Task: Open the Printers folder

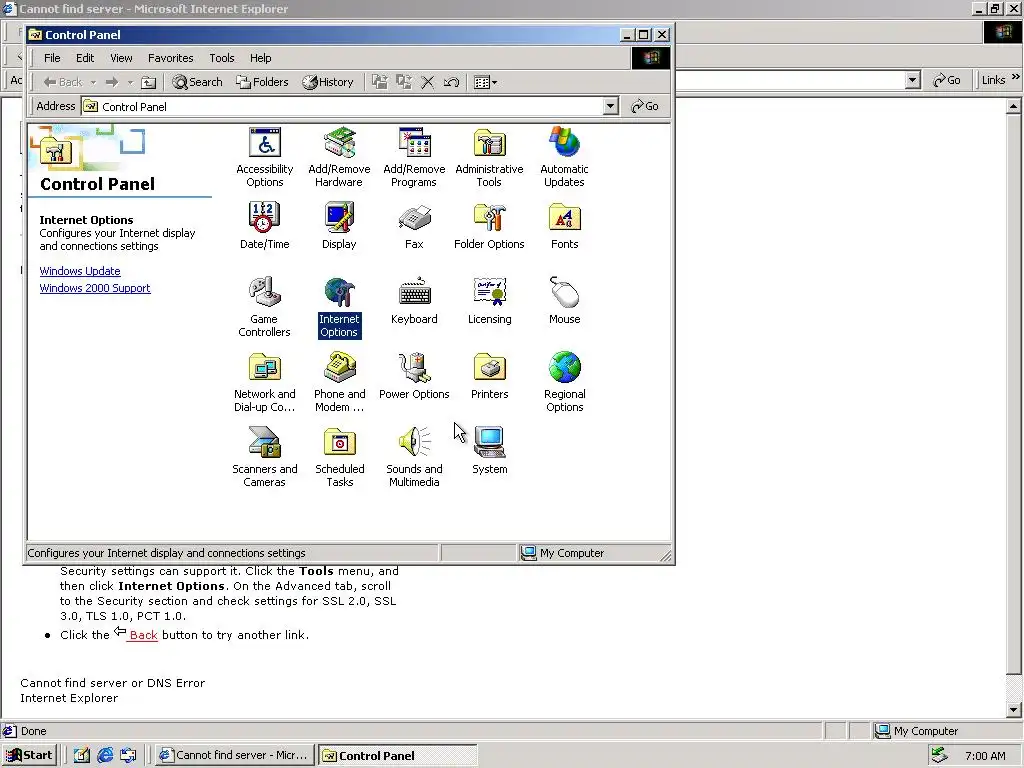Action: (x=489, y=376)
